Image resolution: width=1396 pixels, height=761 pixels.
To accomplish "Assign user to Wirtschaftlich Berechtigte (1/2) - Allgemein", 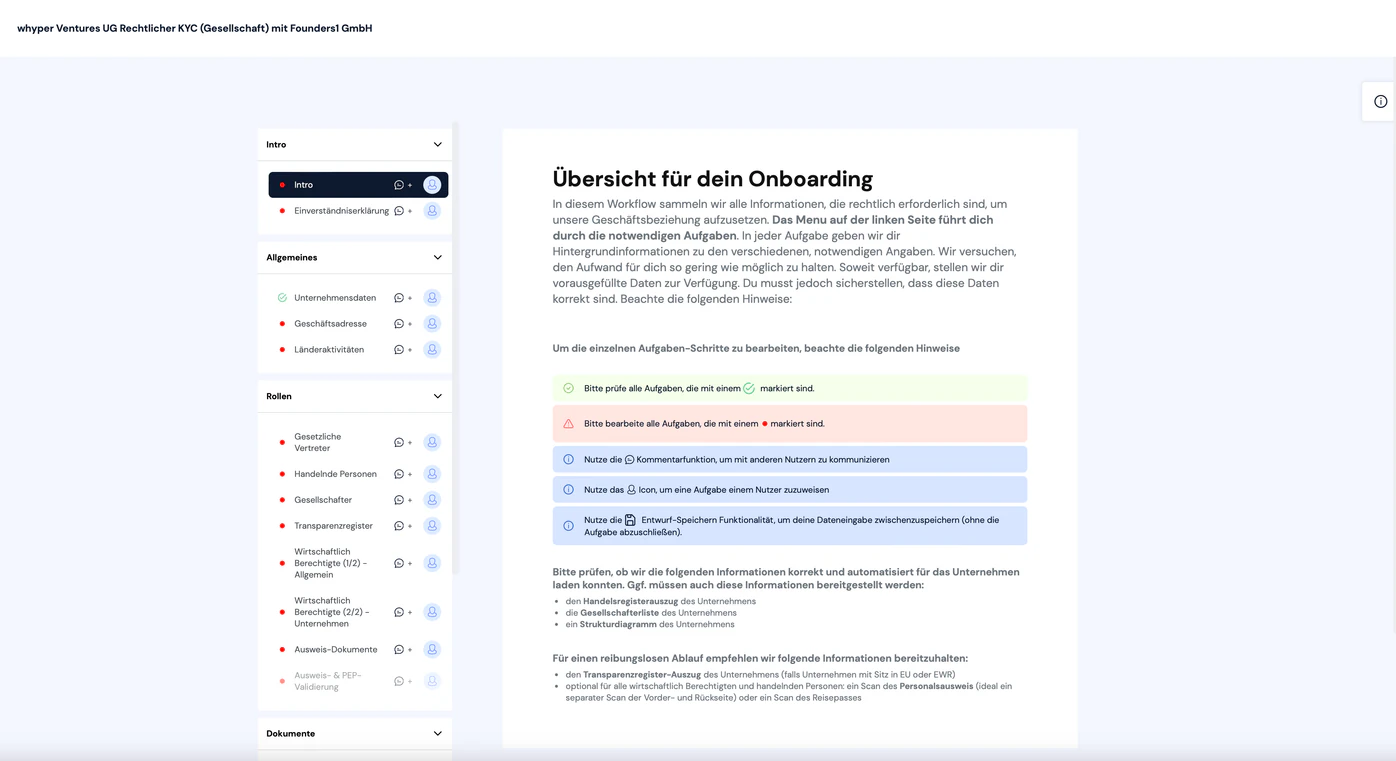I will (x=432, y=563).
